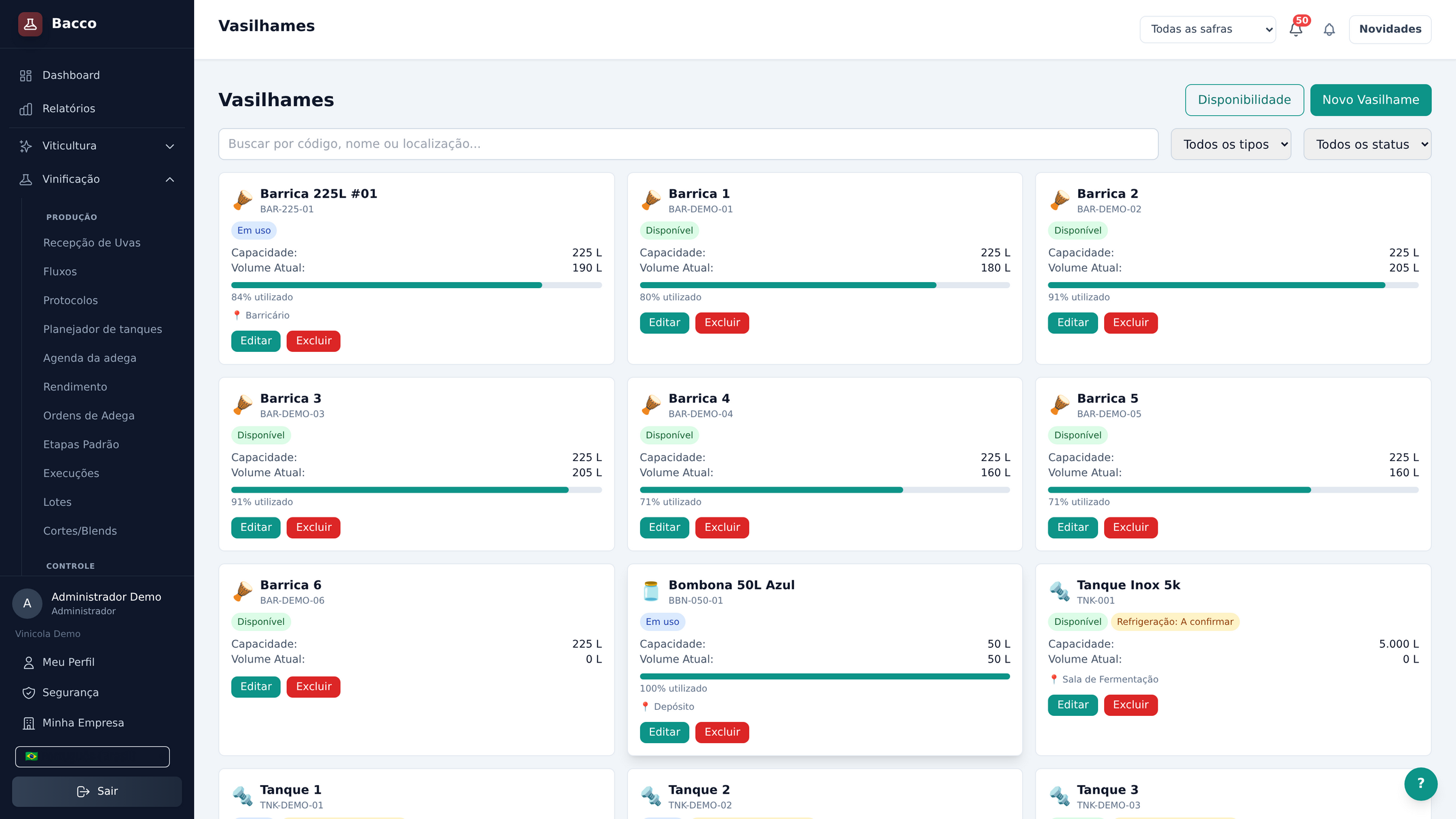This screenshot has height=819, width=1456.
Task: Open Recepção de Uvas menu item
Action: point(92,243)
